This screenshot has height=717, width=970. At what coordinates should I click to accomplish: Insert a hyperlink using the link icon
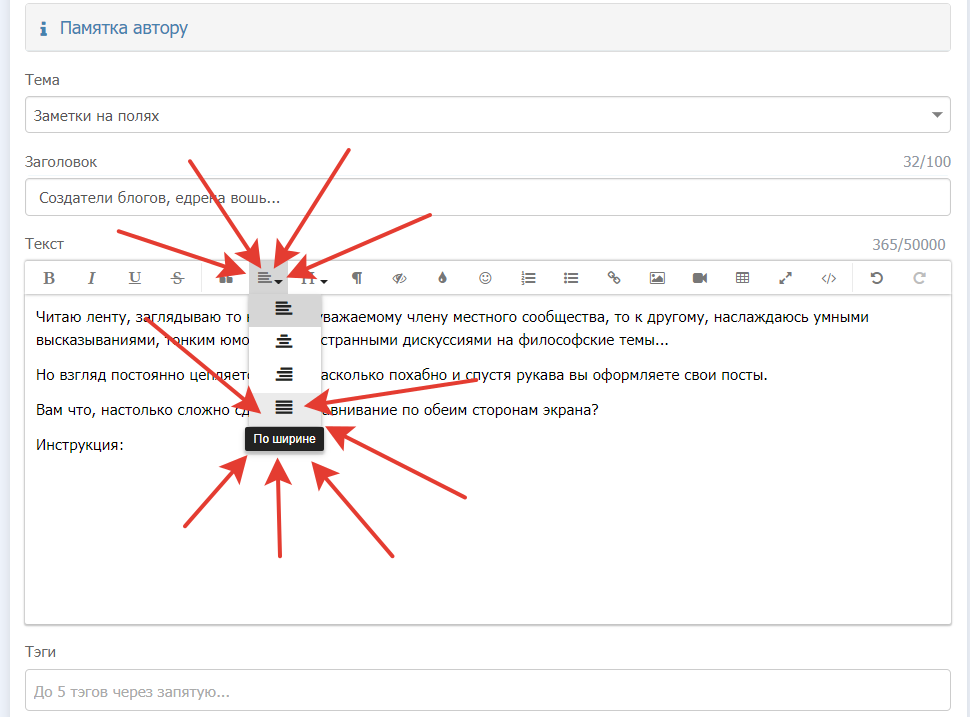click(x=614, y=278)
